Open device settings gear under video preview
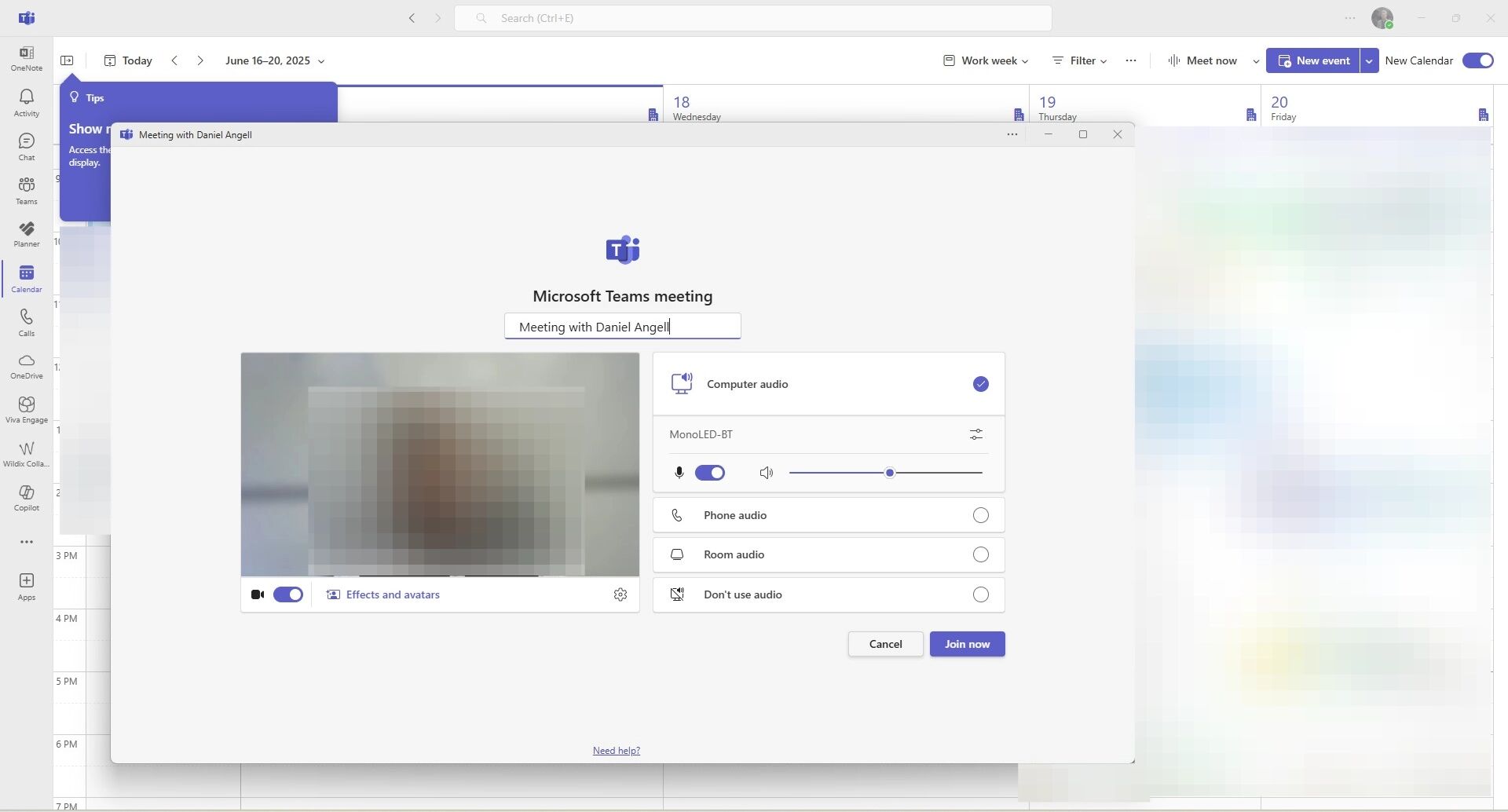Screen dimensions: 1508x812 [x=620, y=594]
